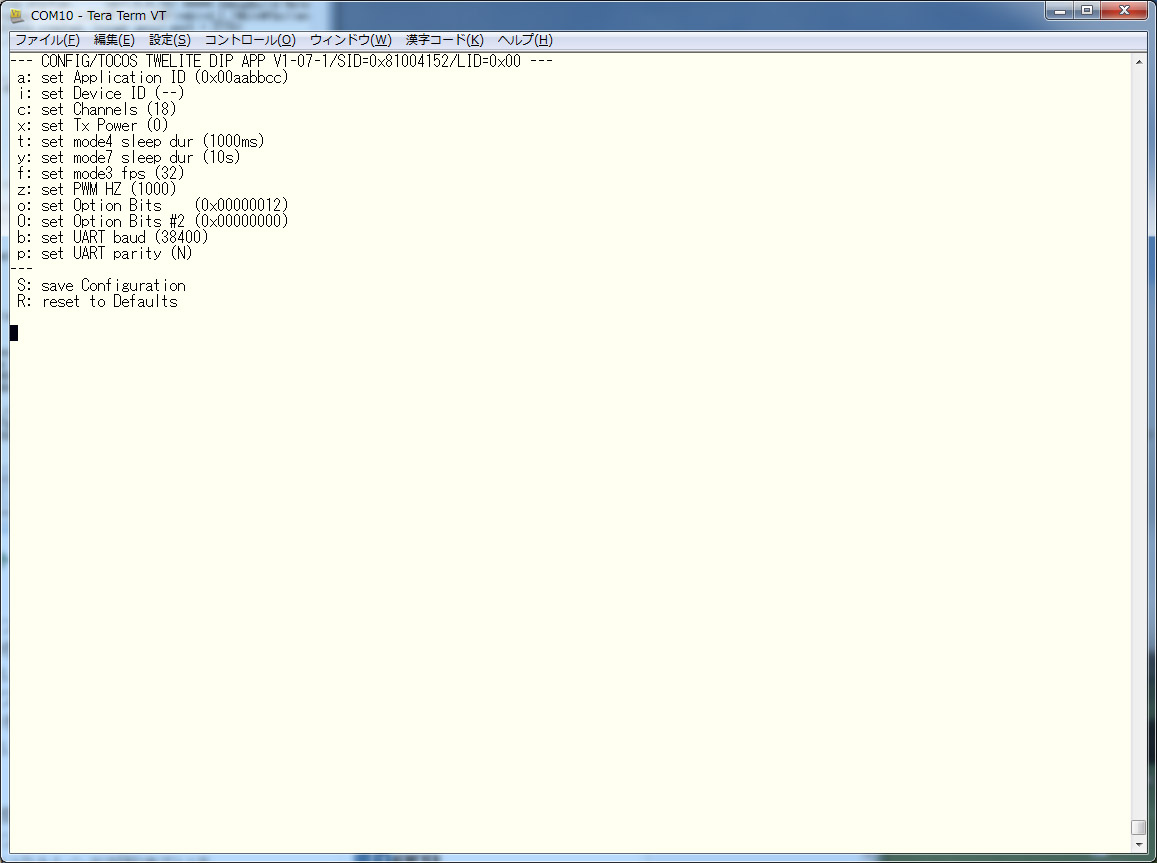Click the 'y: set mode7 sleep dur' line
Image resolution: width=1157 pixels, height=863 pixels.
point(128,158)
